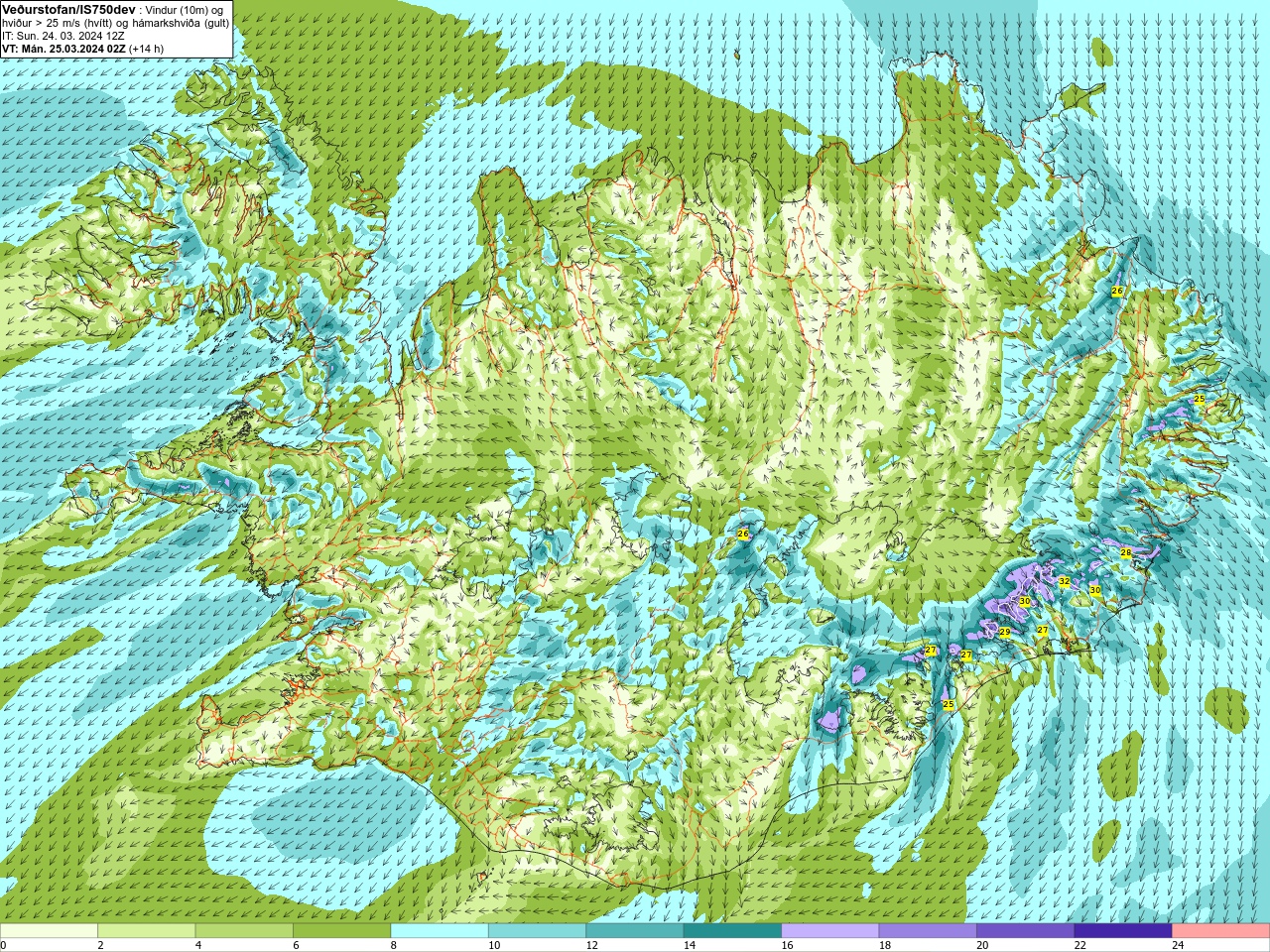
Task: Click the legend scale number 24
Action: 1179,945
